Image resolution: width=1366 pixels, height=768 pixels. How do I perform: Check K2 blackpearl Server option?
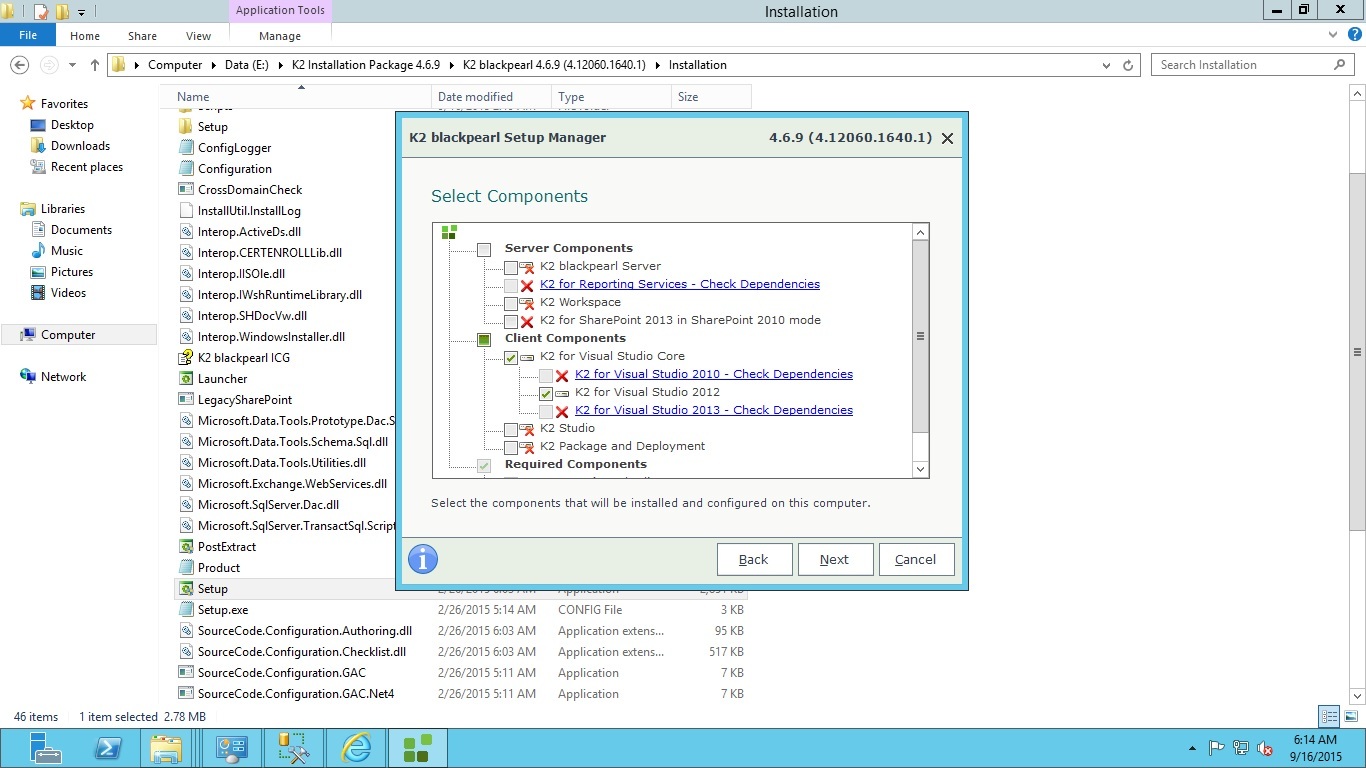(511, 267)
